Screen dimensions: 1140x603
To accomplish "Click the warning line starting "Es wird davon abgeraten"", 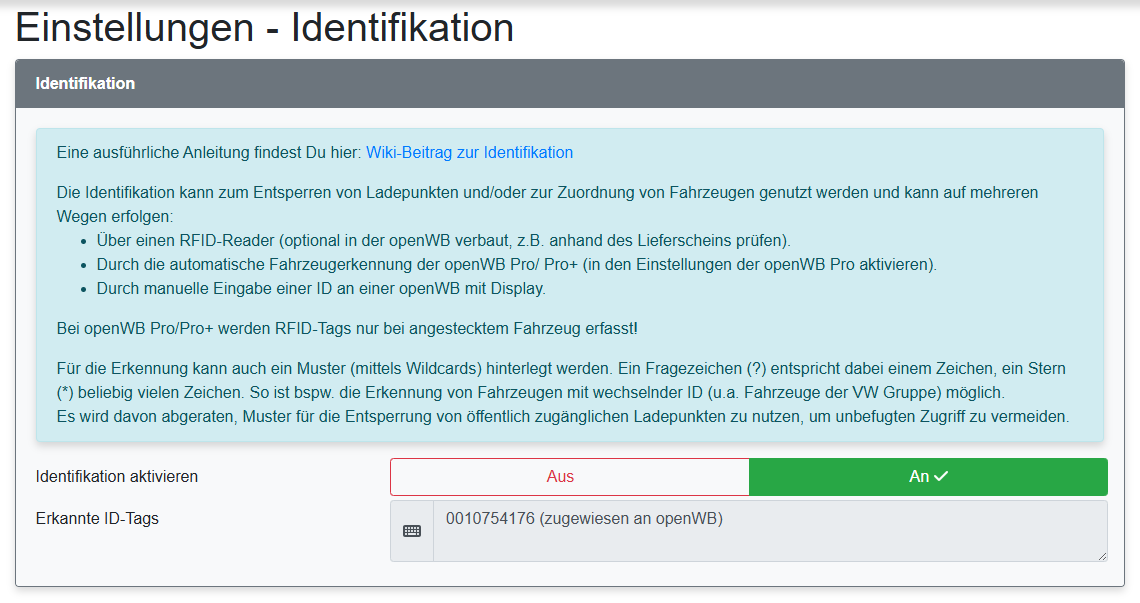I will click(x=563, y=417).
